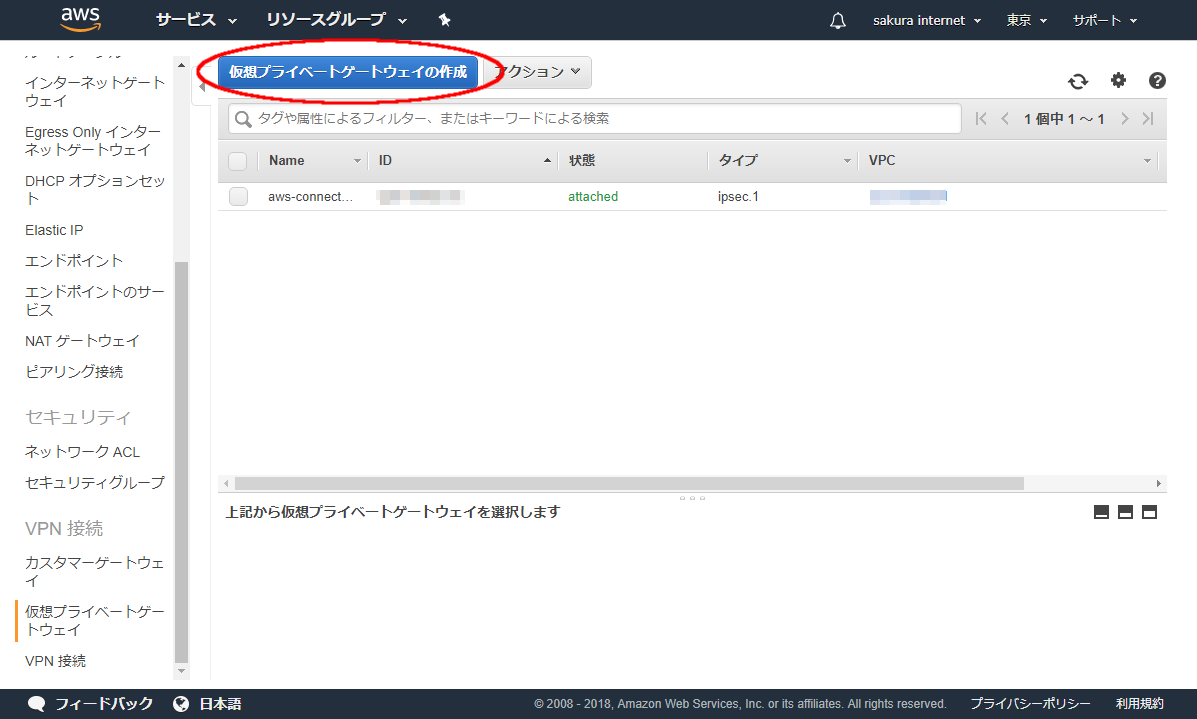Open the アクション dropdown button
Screen dimensions: 1197x719
(x=538, y=72)
